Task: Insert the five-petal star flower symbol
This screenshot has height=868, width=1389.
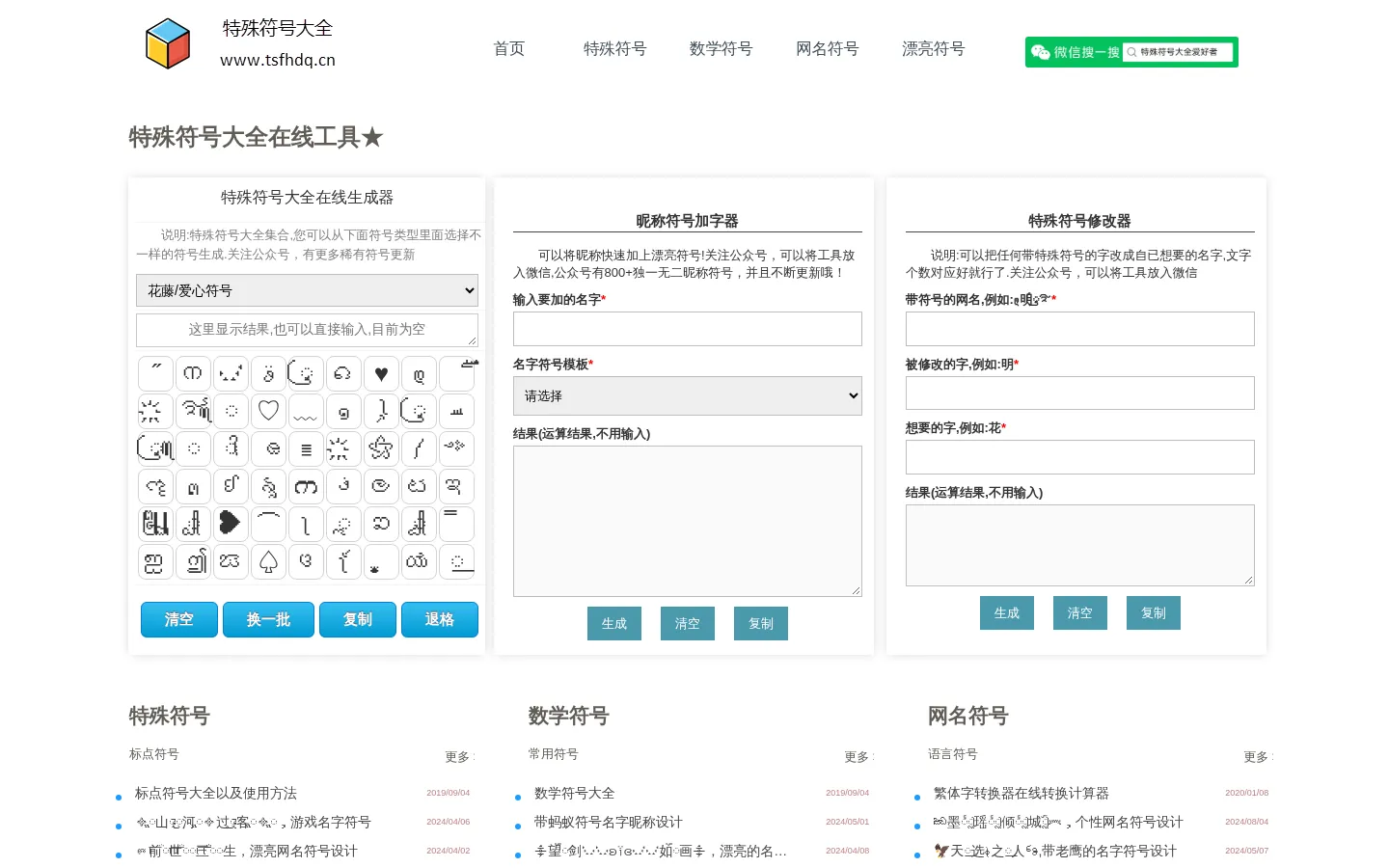Action: 381,448
